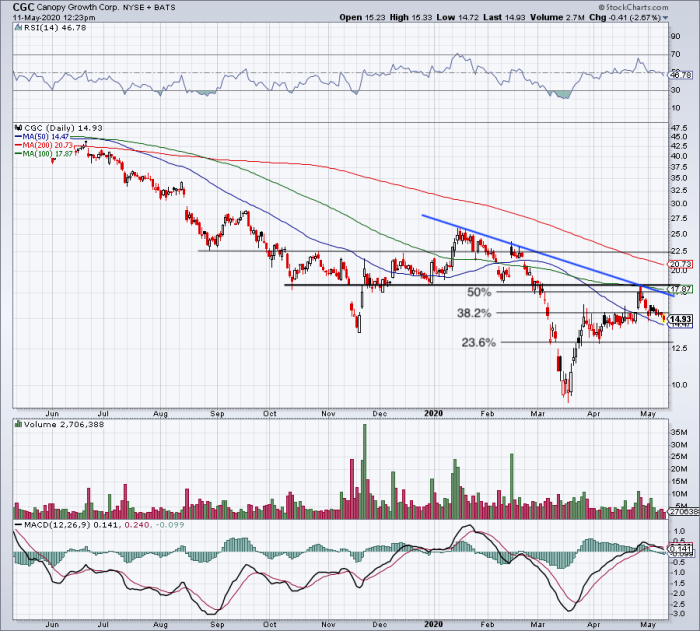Click the blue descending trendline
700x631 pixels.
pos(548,256)
